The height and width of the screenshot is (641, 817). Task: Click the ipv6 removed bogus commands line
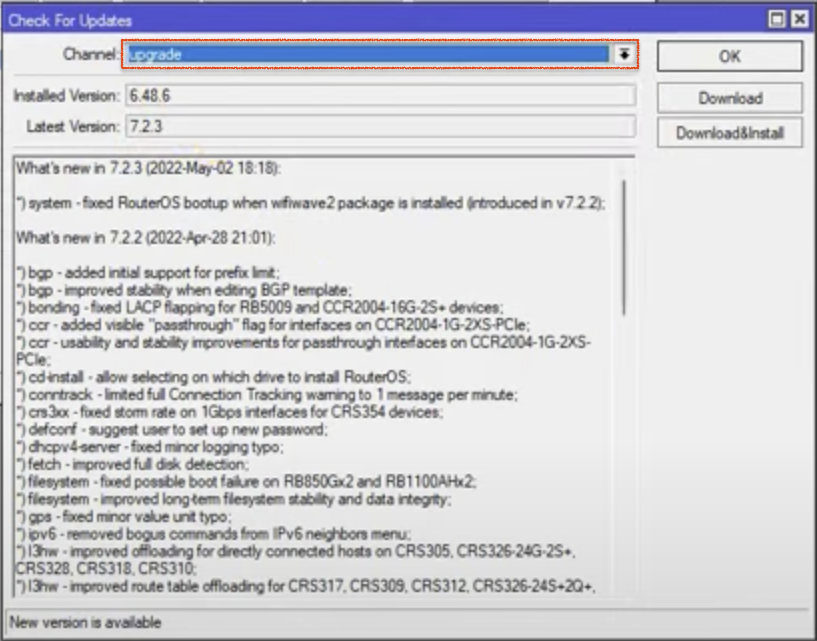[214, 534]
